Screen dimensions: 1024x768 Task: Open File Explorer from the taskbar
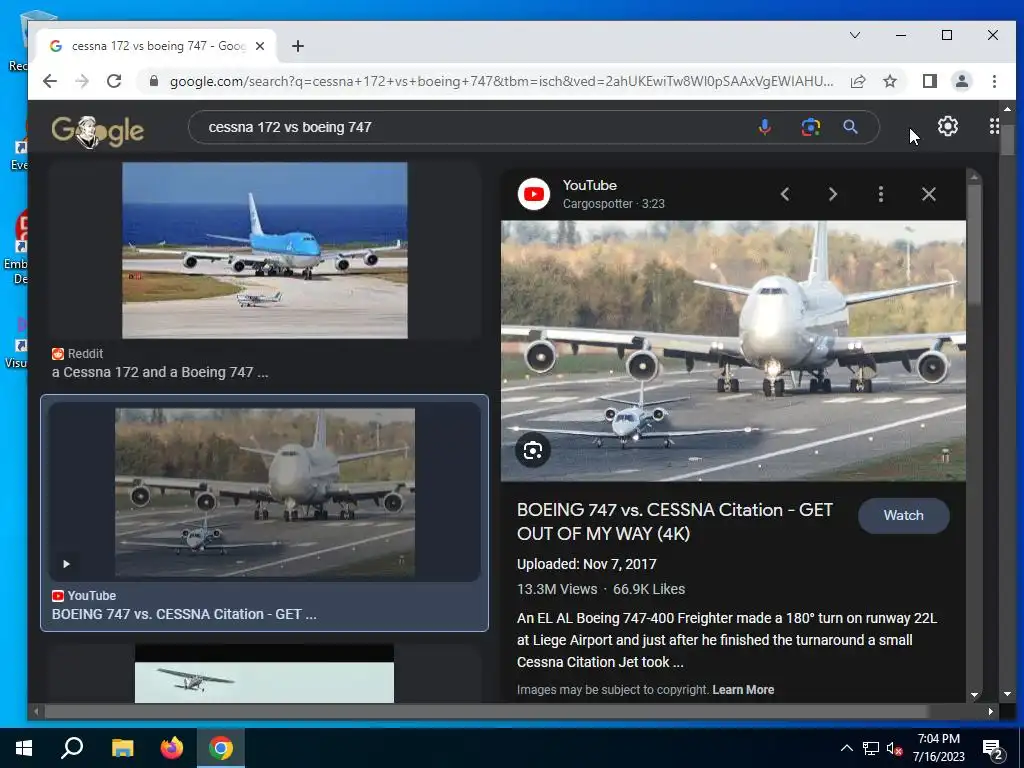122,748
